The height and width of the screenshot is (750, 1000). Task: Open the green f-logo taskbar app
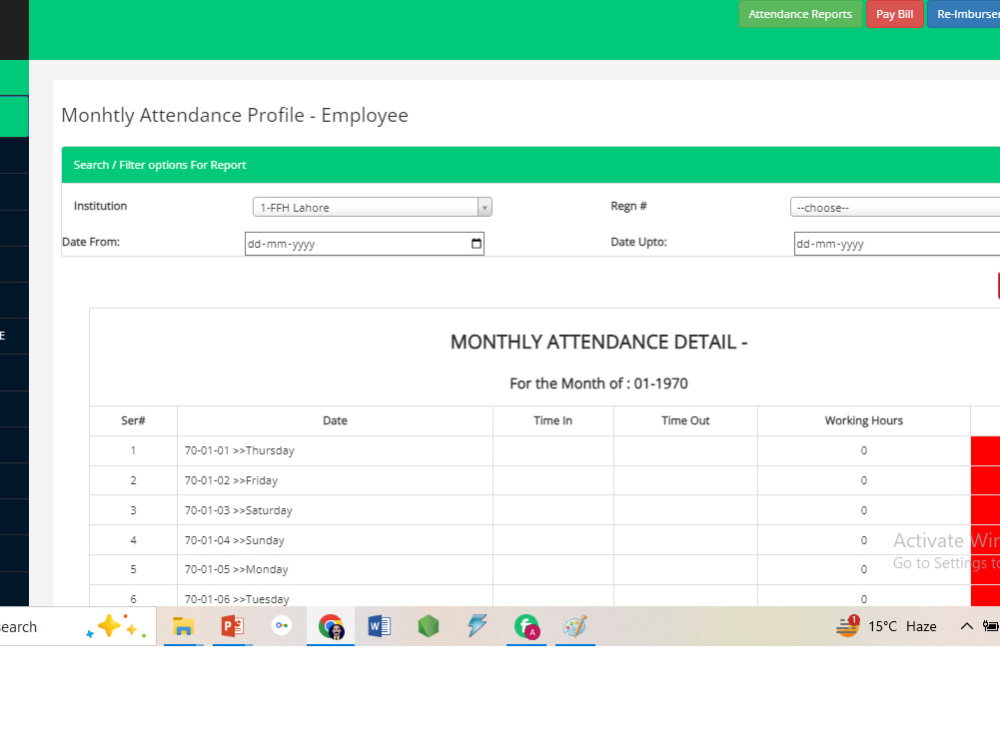pos(526,626)
